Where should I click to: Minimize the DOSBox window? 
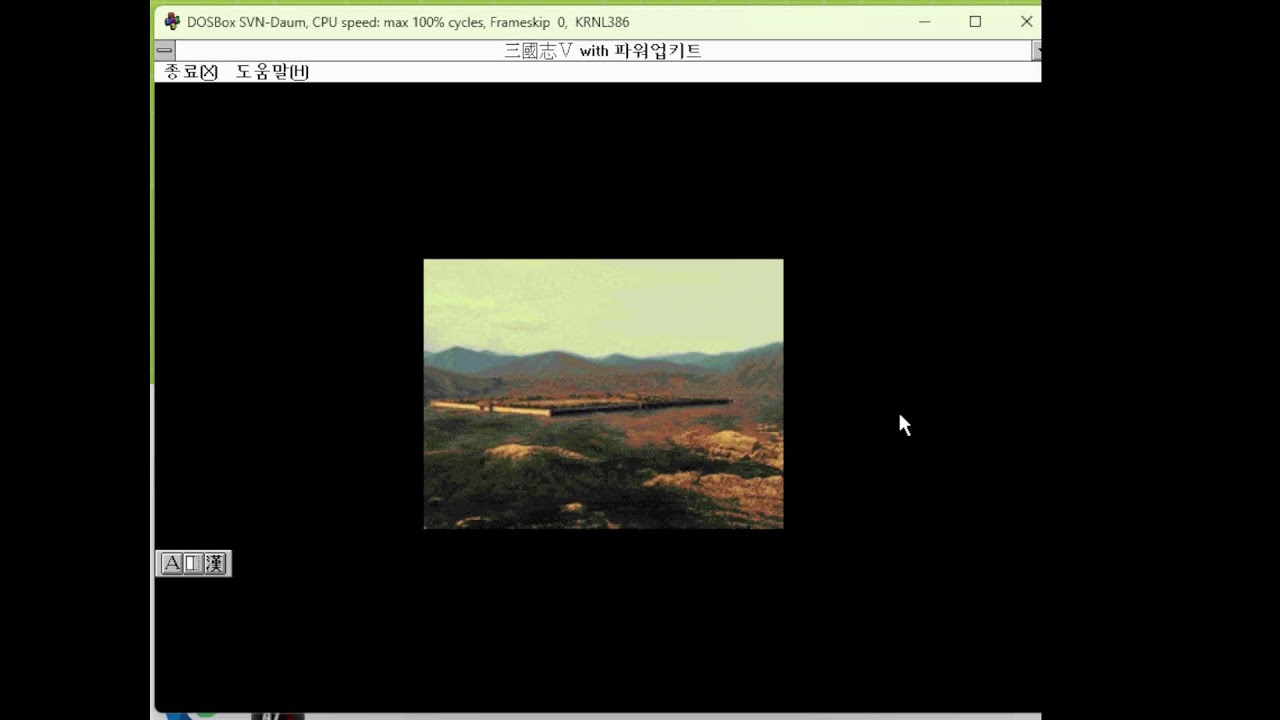click(x=925, y=22)
